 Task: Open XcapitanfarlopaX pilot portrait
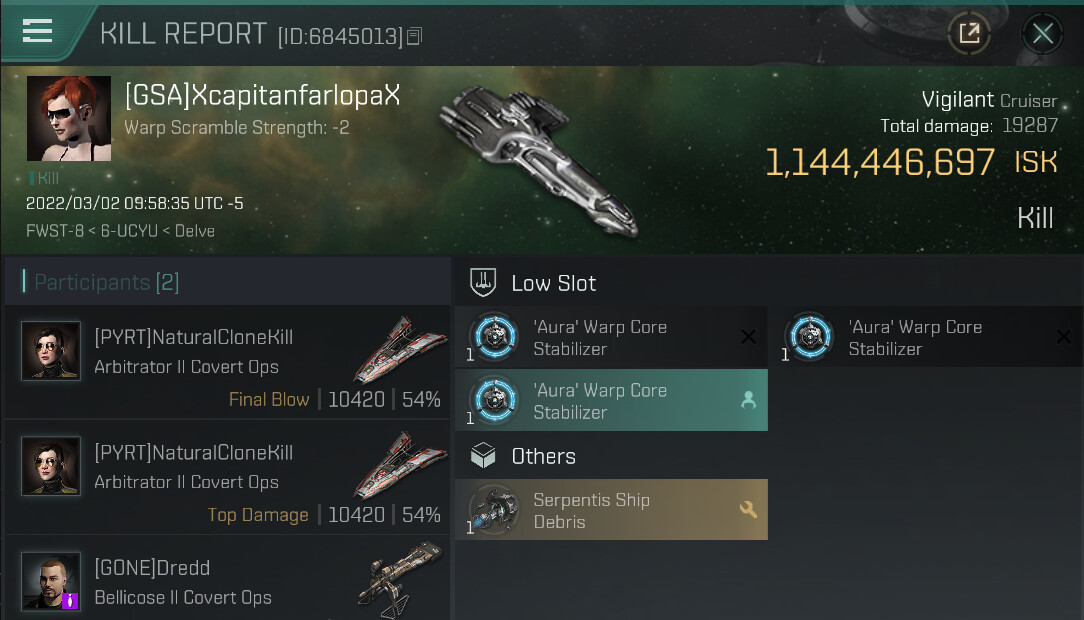(x=69, y=118)
